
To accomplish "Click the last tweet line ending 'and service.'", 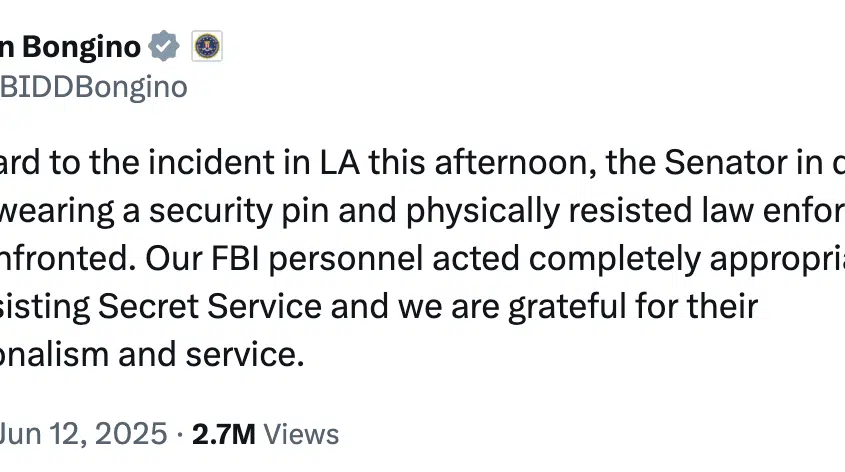I will pyautogui.click(x=152, y=355).
